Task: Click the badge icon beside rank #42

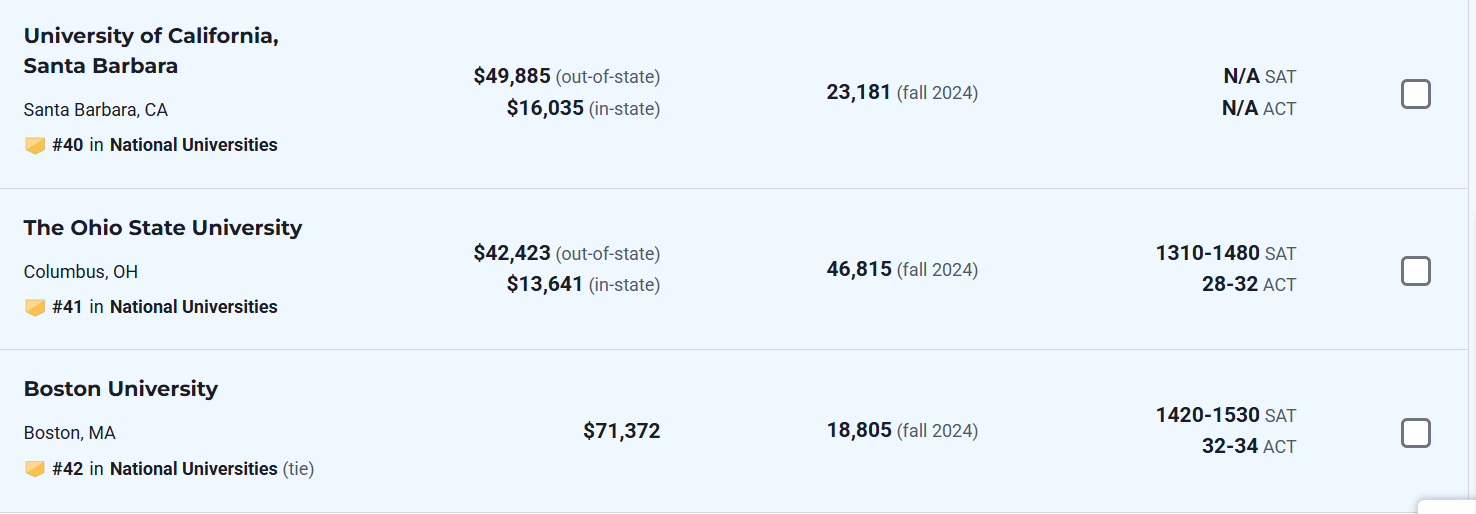Action: tap(35, 469)
